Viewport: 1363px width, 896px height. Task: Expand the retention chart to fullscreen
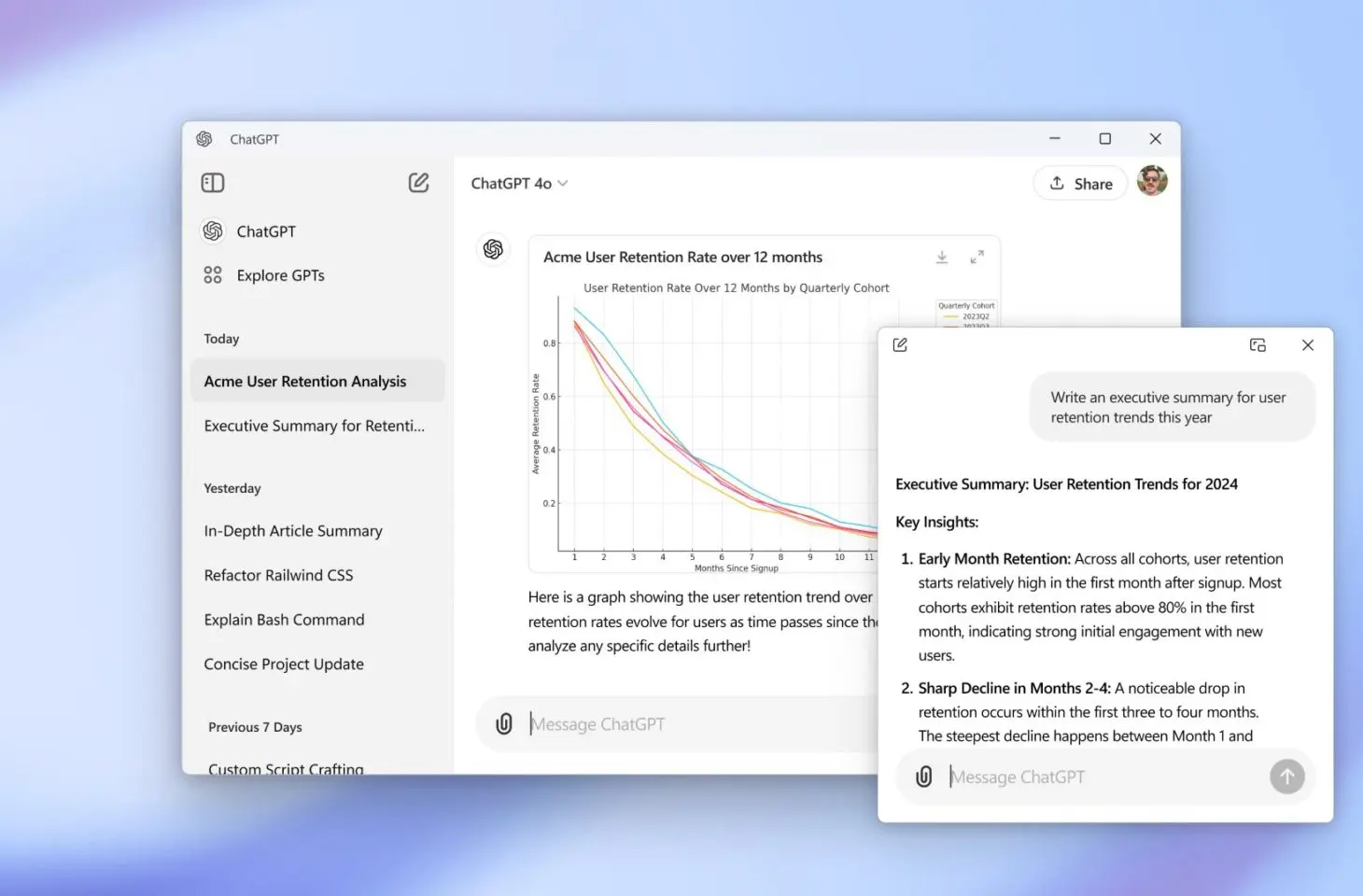[977, 257]
